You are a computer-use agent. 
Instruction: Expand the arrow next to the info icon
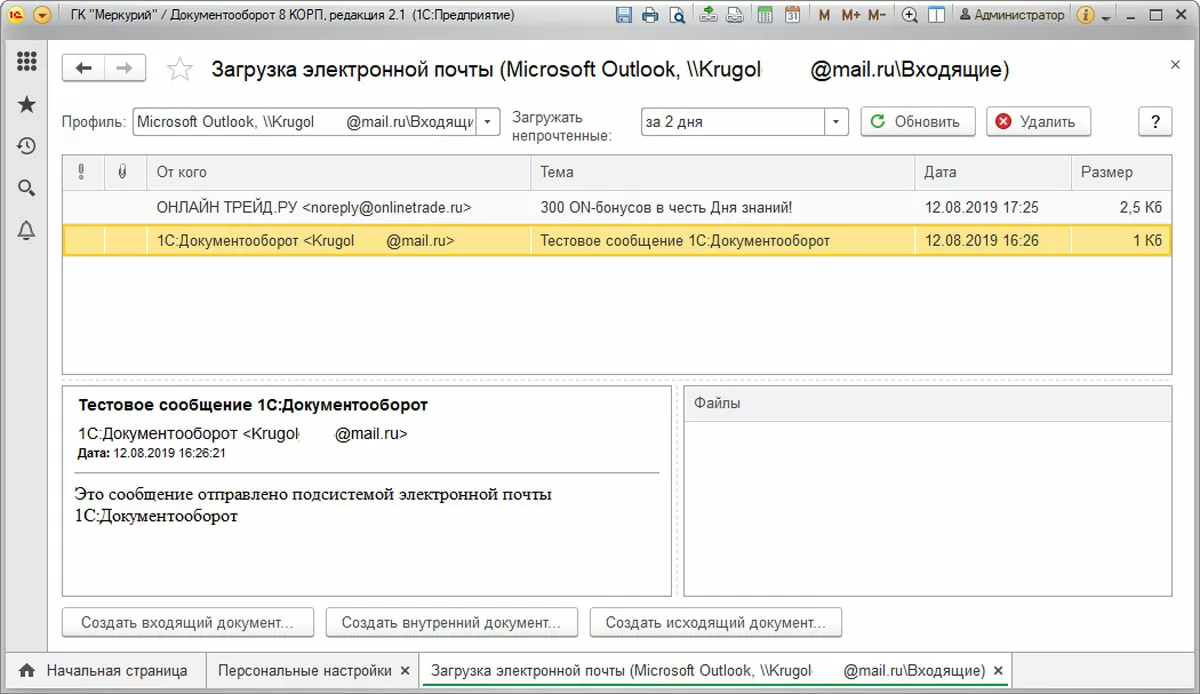pos(1107,17)
